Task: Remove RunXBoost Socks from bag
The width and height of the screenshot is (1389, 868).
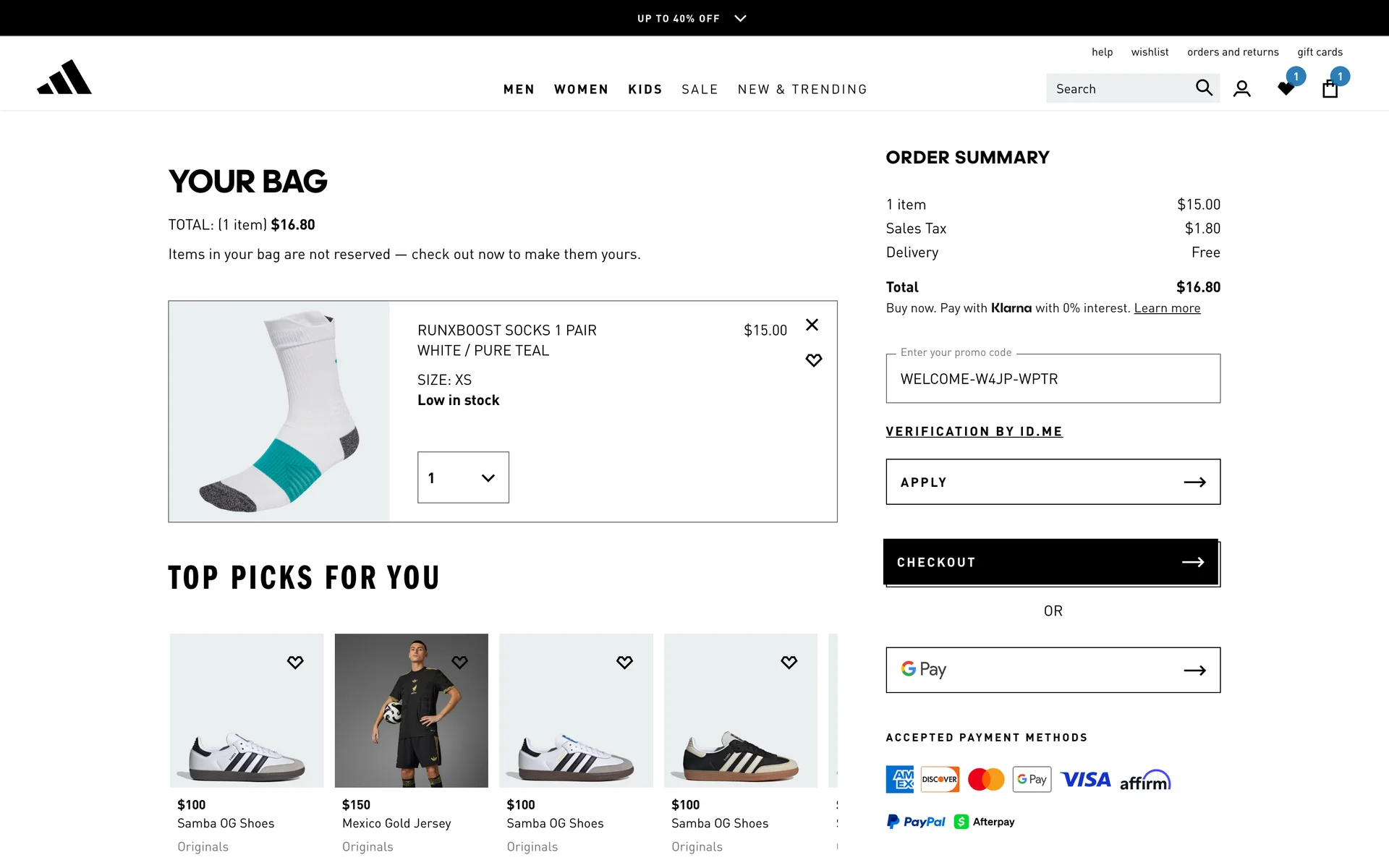Action: 812,325
